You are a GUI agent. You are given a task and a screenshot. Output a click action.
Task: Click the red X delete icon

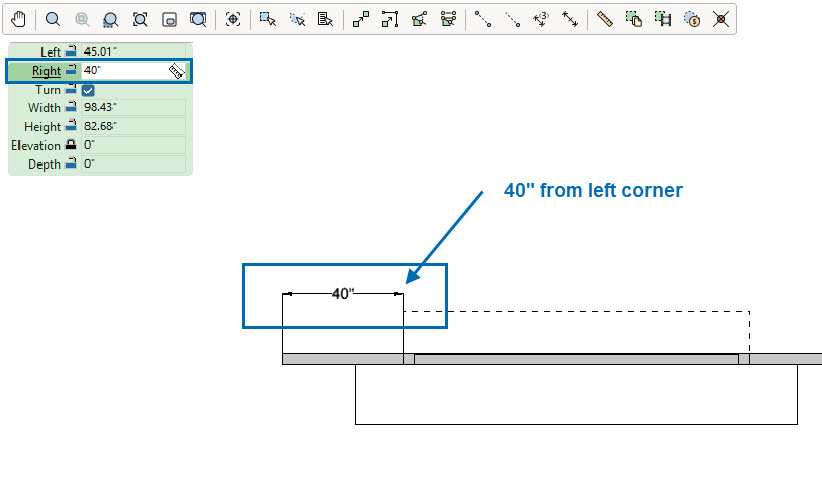(x=721, y=19)
